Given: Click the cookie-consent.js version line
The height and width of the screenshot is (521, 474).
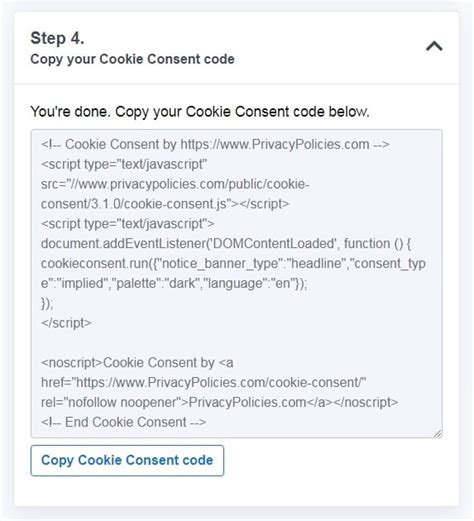Looking at the screenshot, I should click(165, 204).
